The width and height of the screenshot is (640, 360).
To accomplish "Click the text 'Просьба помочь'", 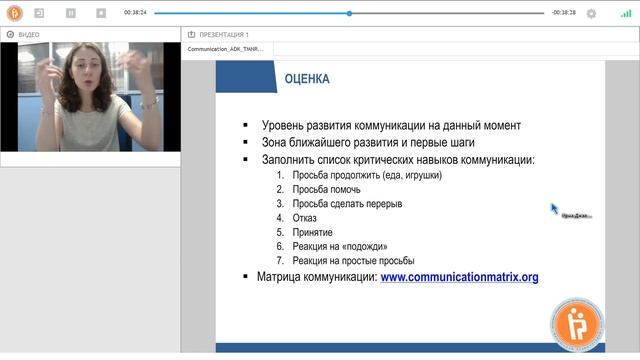I will pyautogui.click(x=326, y=189).
